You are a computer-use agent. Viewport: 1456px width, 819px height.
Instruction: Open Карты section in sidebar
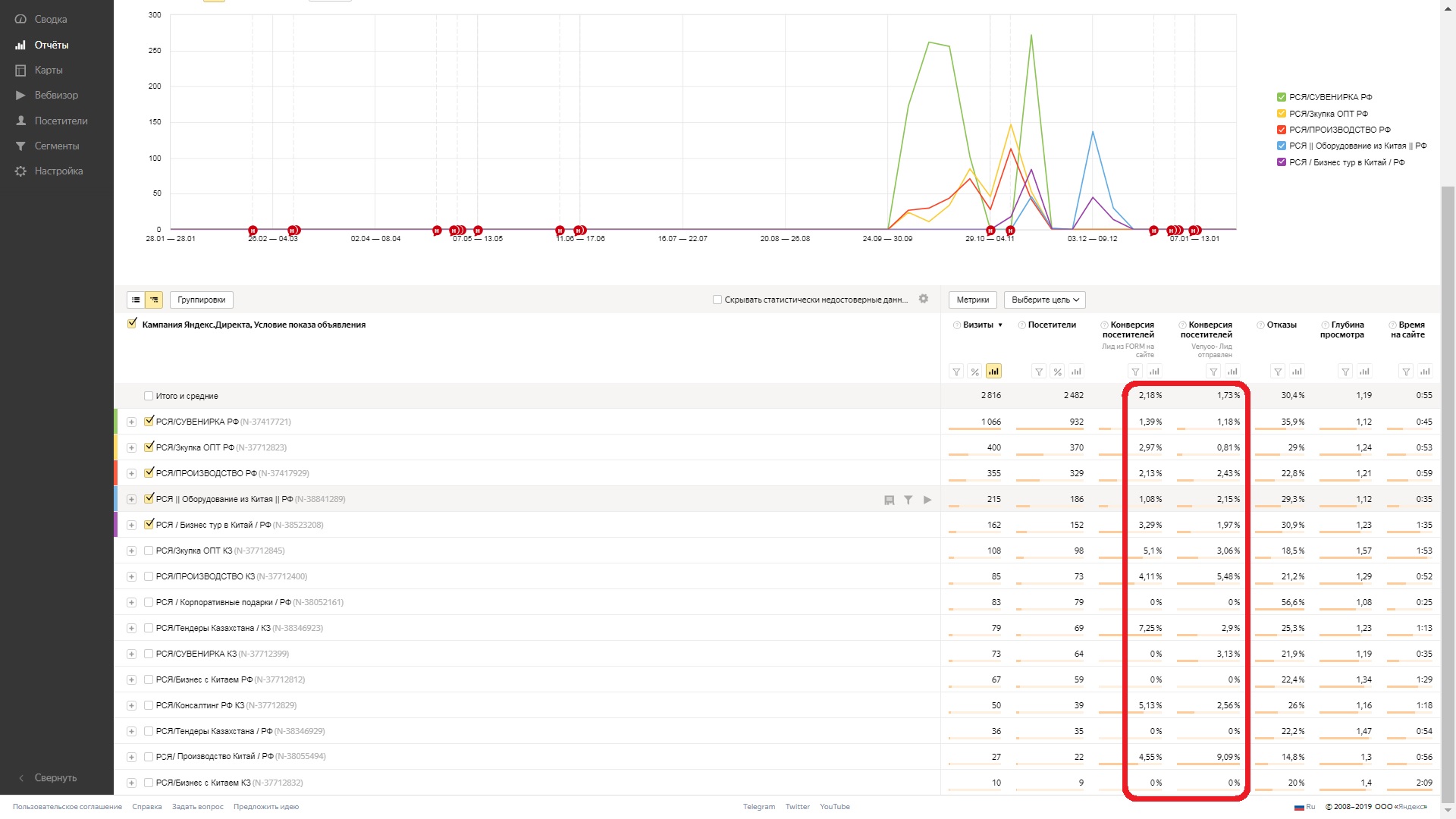click(x=48, y=70)
